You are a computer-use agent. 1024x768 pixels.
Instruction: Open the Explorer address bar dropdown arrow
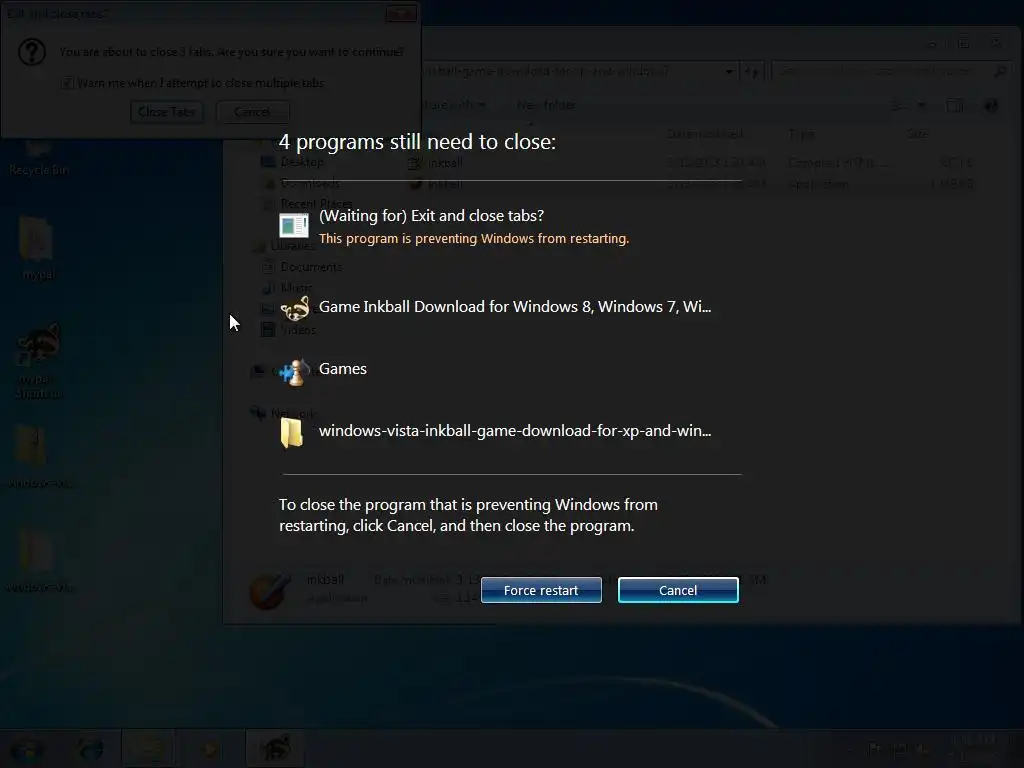(729, 71)
